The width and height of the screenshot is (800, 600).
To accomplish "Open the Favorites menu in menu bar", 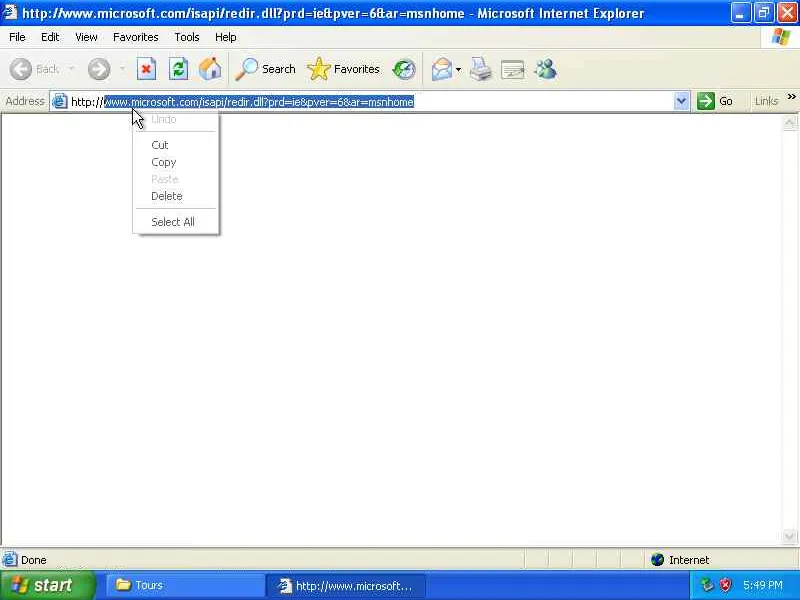I will 136,37.
